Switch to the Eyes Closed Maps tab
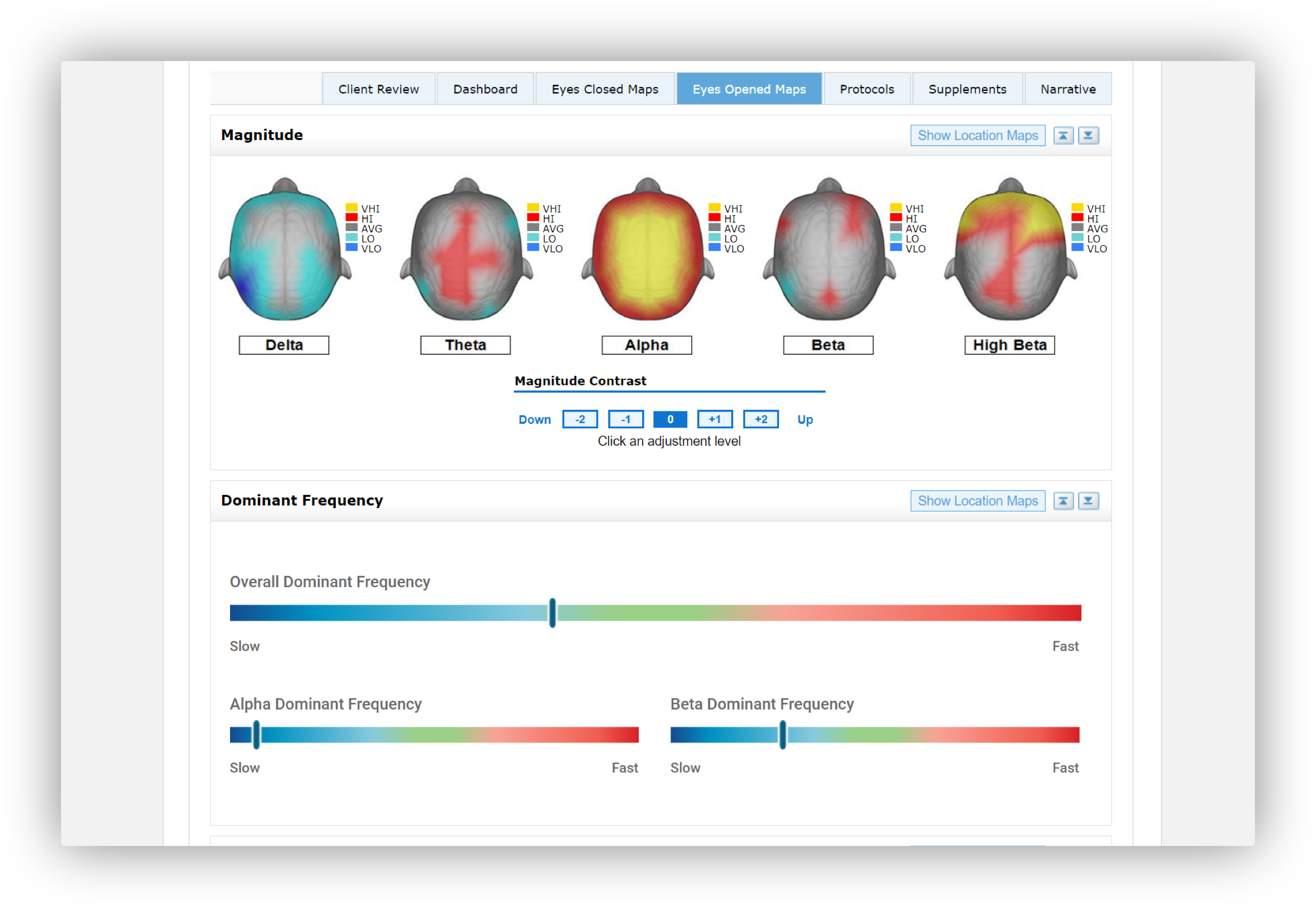1316x907 pixels. (604, 89)
